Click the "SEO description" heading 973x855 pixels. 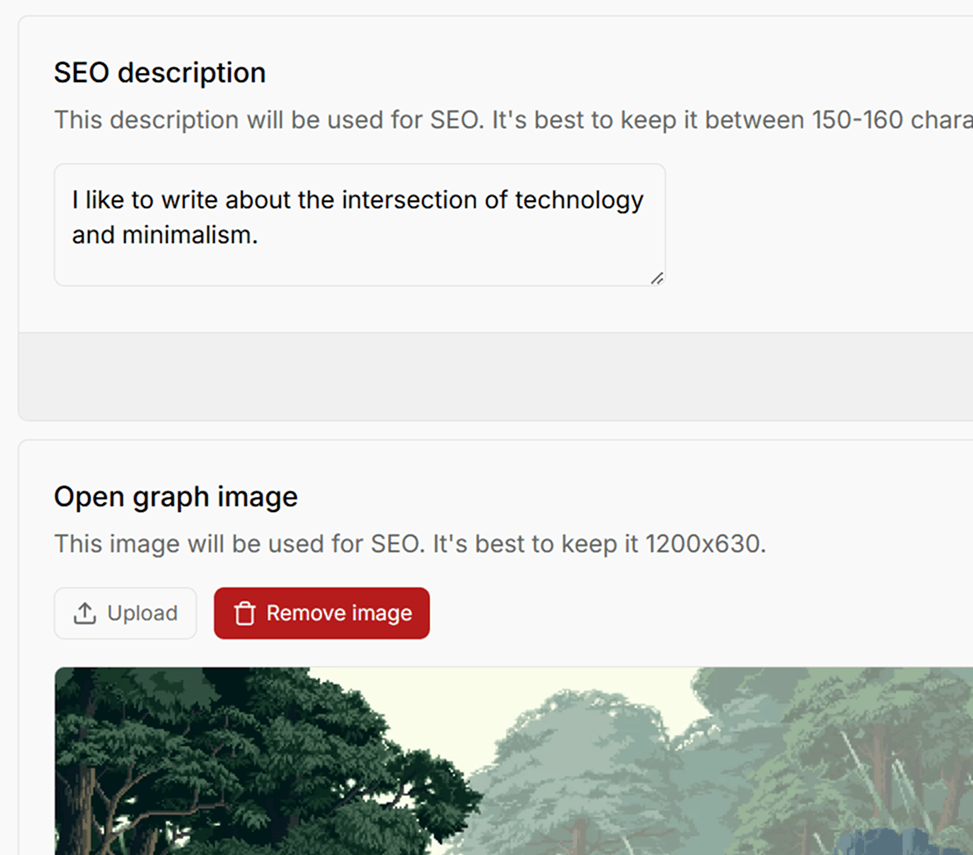click(x=160, y=73)
